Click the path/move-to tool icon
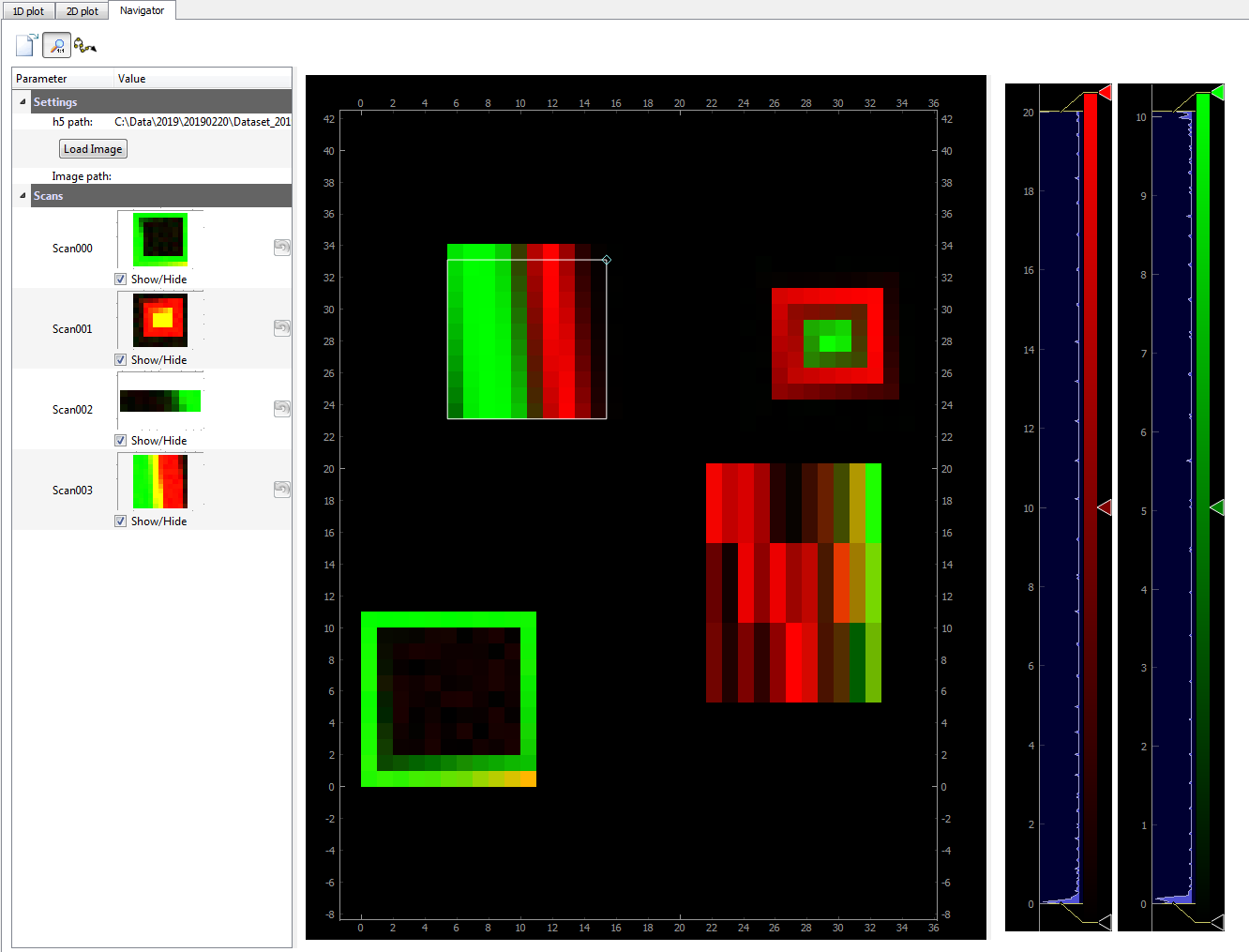 coord(85,45)
